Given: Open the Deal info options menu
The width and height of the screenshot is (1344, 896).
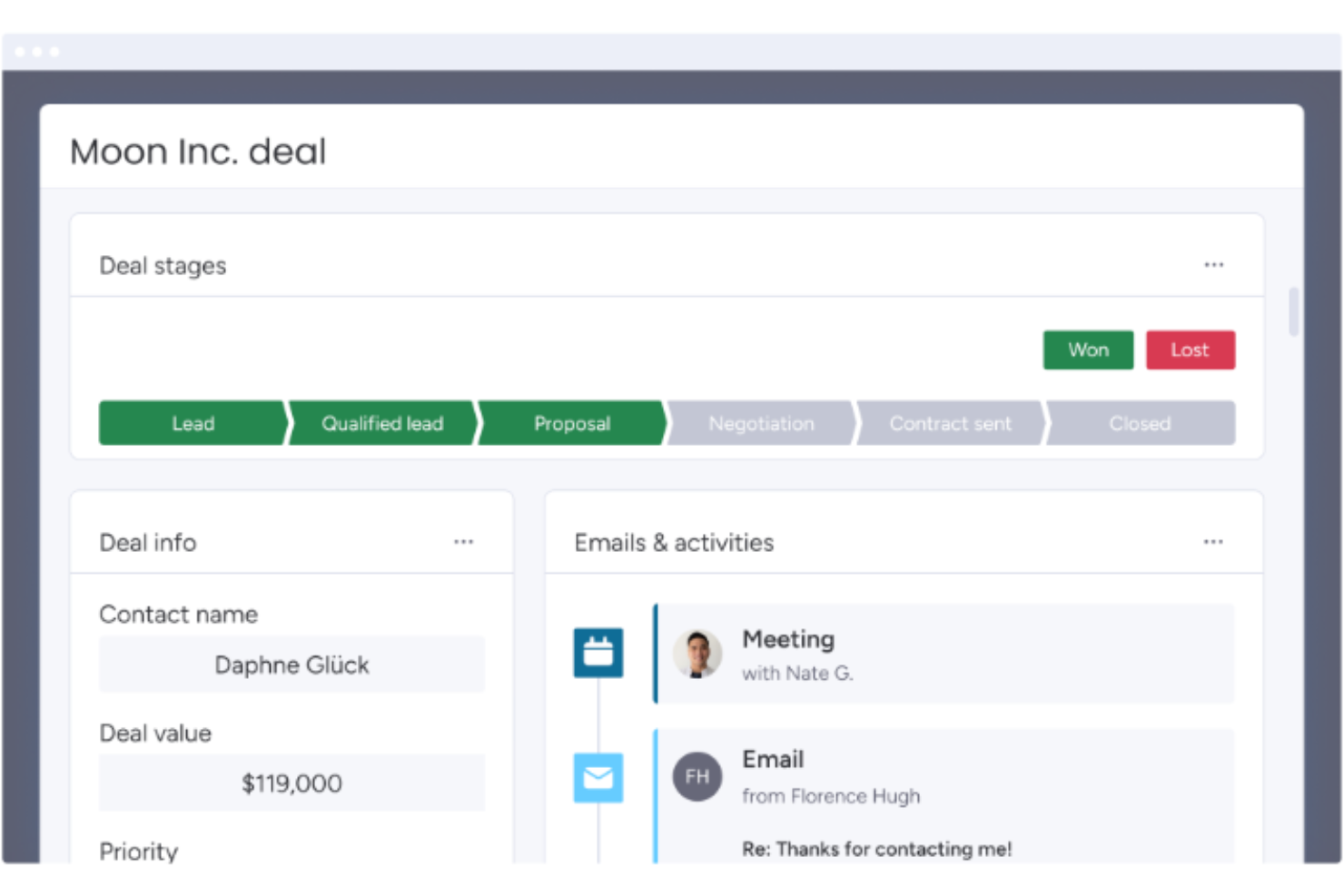Looking at the screenshot, I should tap(464, 541).
